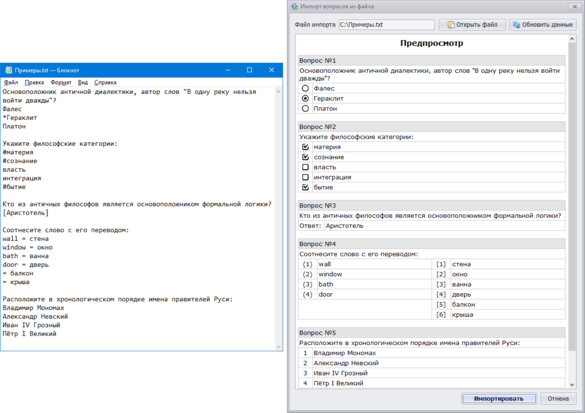
Task: Click the Отмена button
Action: pyautogui.click(x=558, y=399)
